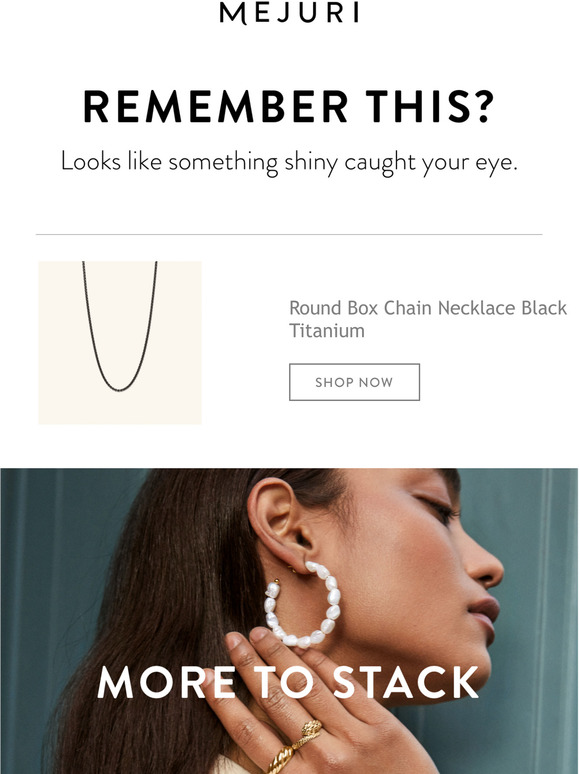Click the Round Box Chain Necklace title
The width and height of the screenshot is (580, 774).
click(x=427, y=319)
